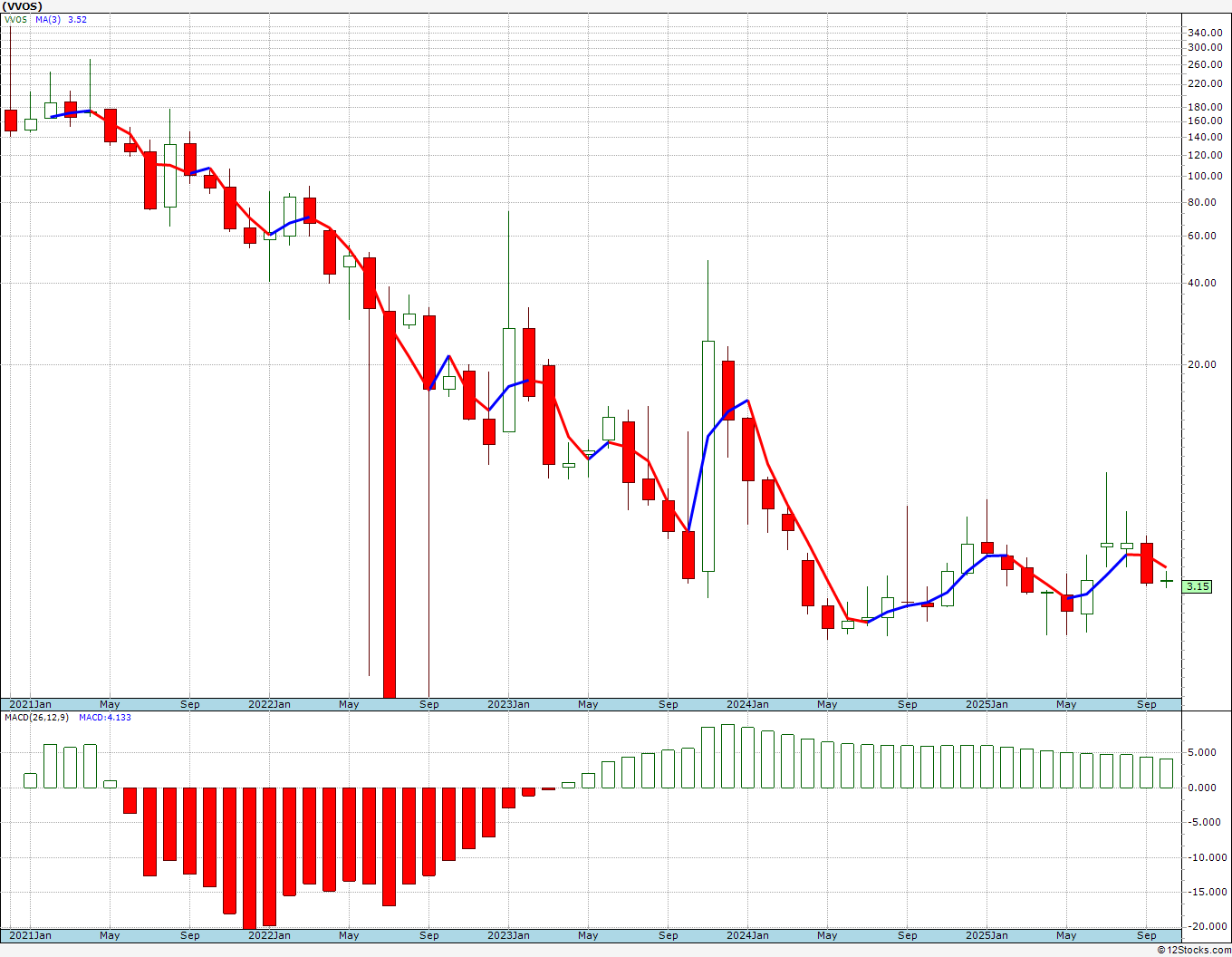Click the small green doji candle beside the 3.15 tag
This screenshot has height=957, width=1232.
coord(1167,582)
